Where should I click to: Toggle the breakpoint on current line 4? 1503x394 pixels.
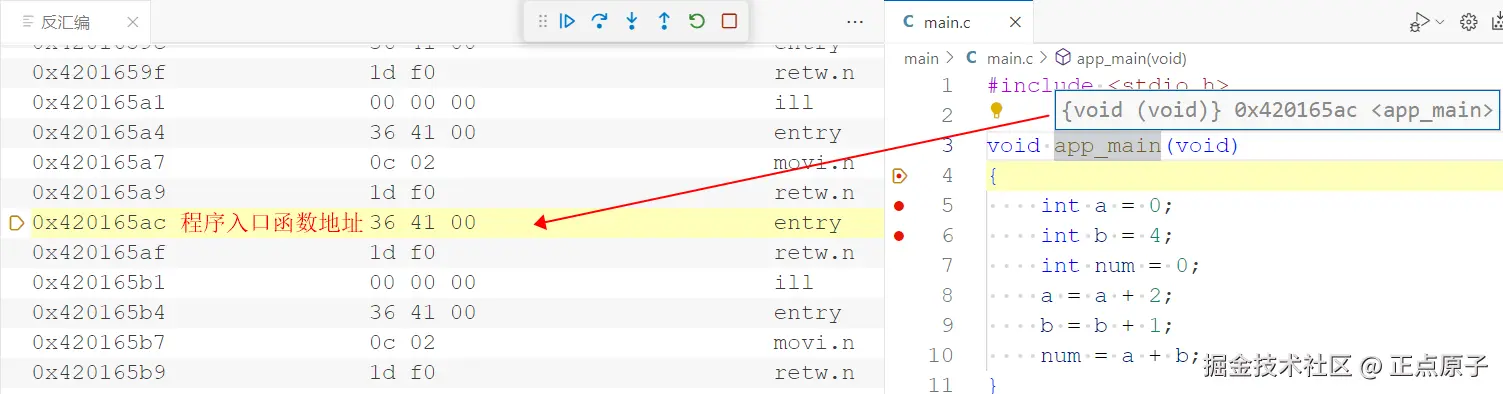click(x=899, y=176)
